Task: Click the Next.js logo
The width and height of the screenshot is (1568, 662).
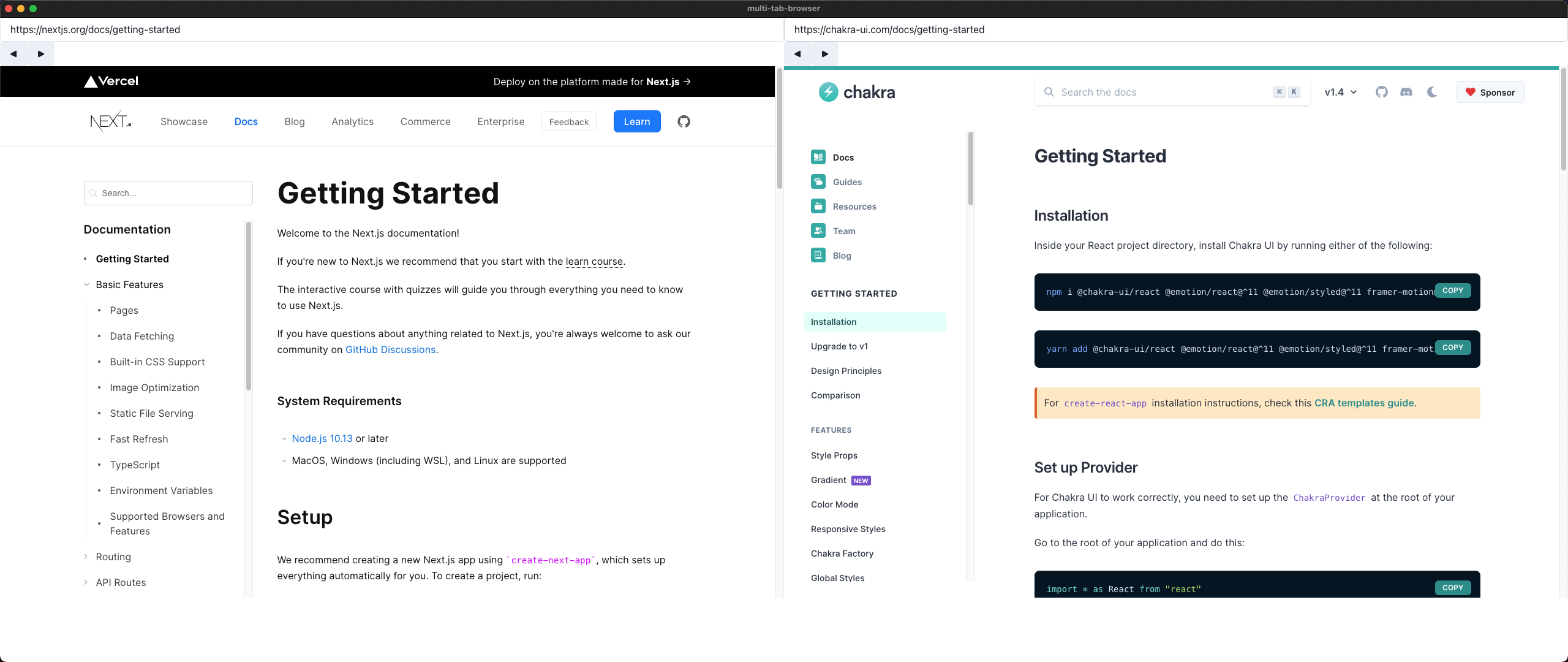Action: (110, 121)
